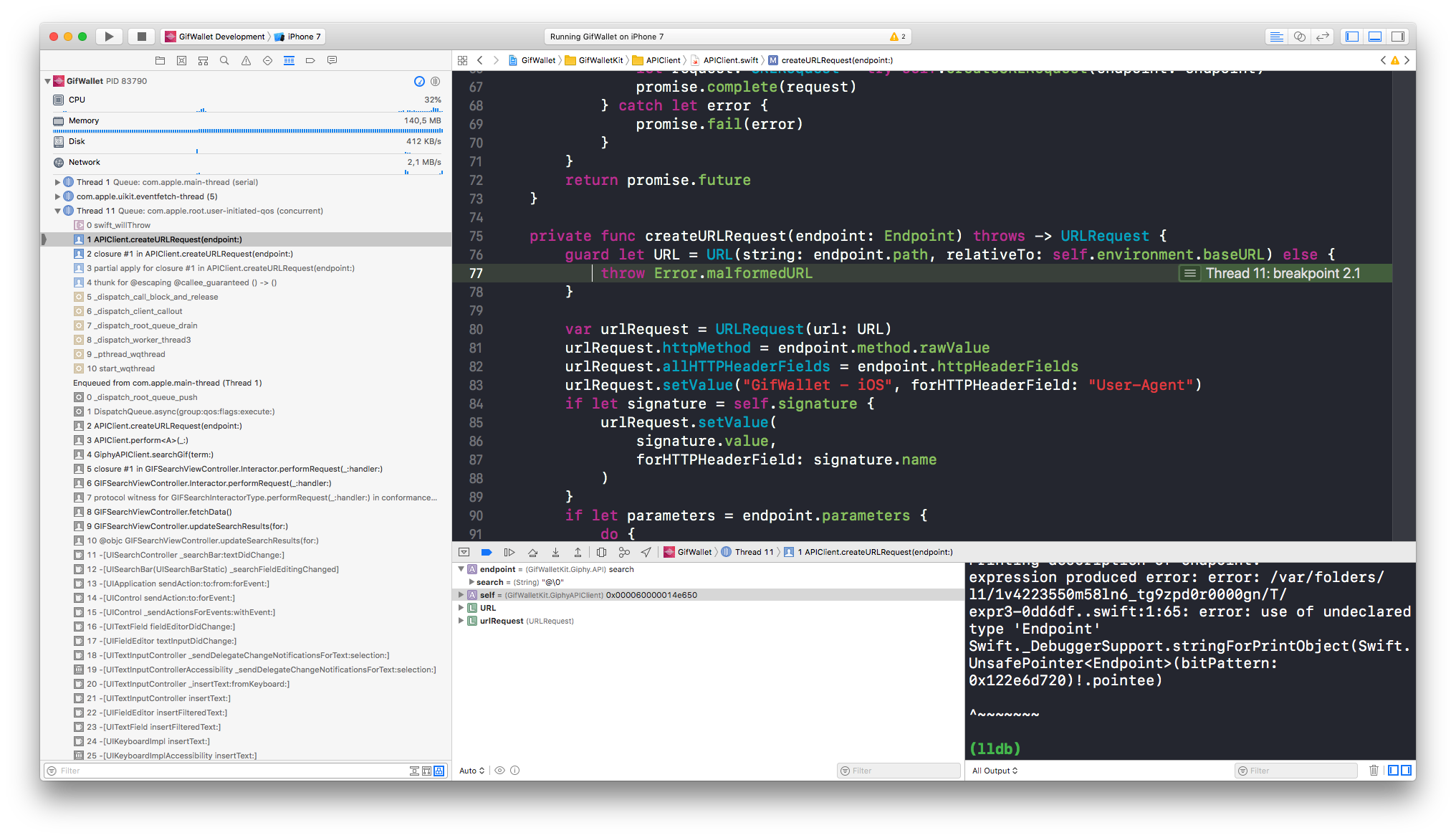Click APIClient.swift in the jump bar
Screen dimensions: 1456x838
point(730,60)
